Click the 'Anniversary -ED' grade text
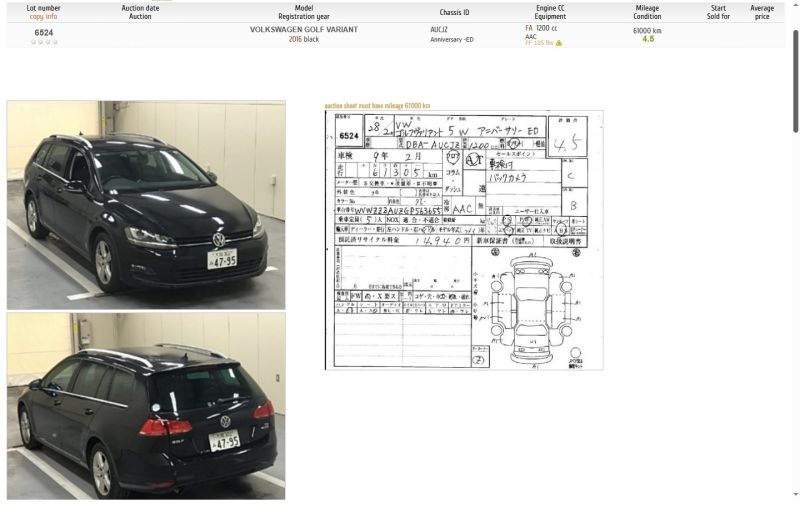Image resolution: width=800 pixels, height=513 pixels. click(452, 39)
